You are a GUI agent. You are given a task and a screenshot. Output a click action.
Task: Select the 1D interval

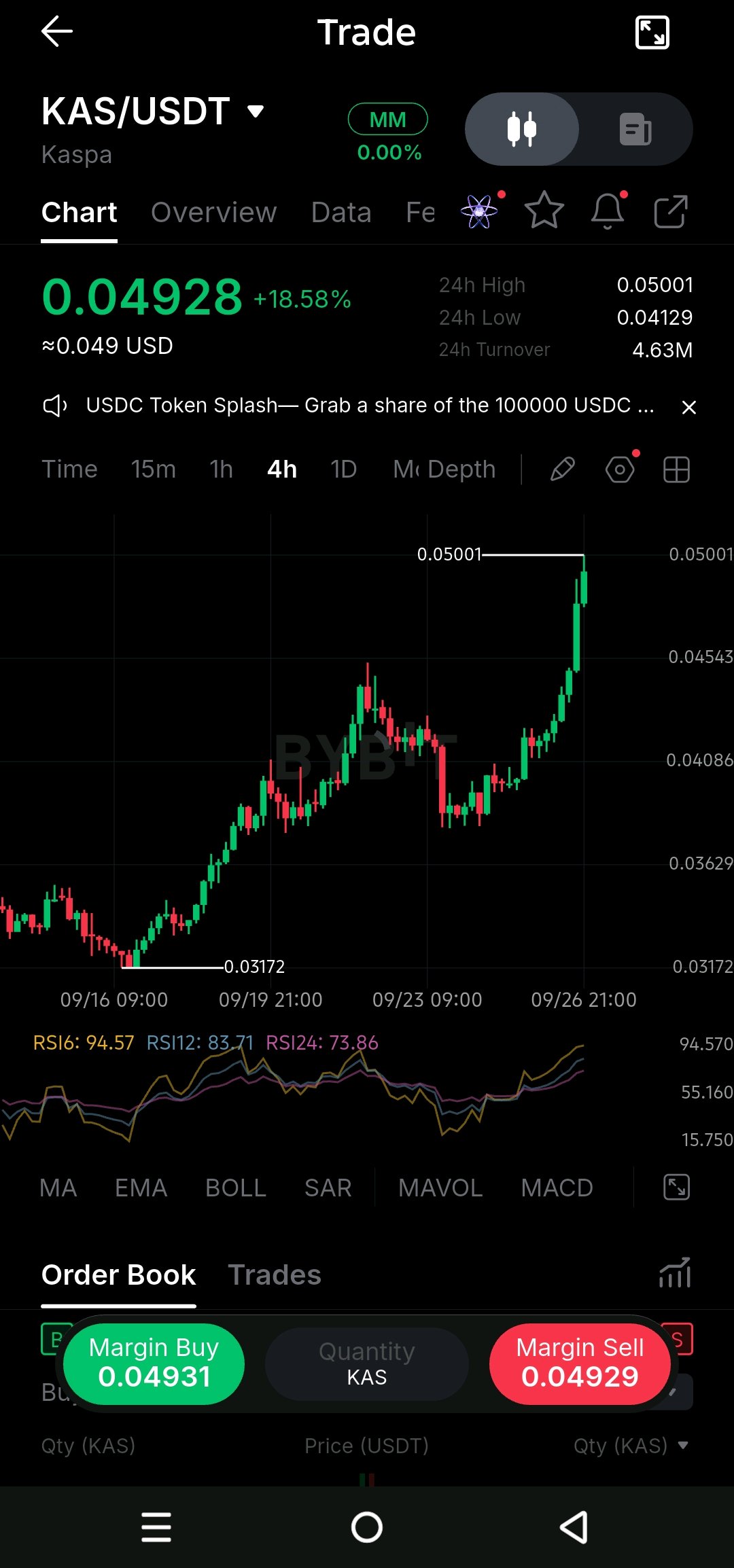(x=344, y=469)
